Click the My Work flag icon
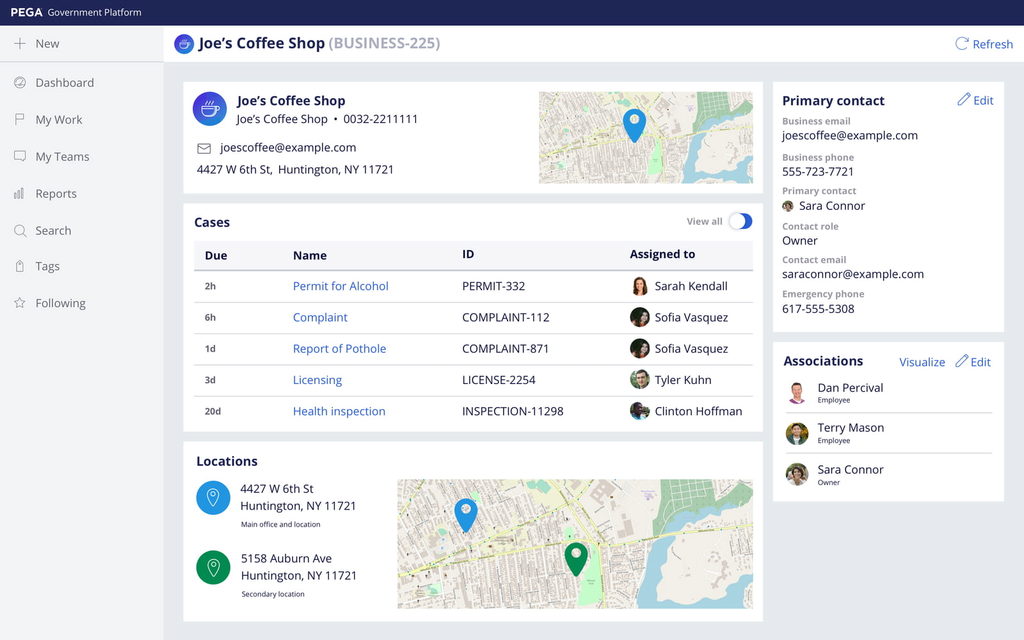 pos(19,120)
